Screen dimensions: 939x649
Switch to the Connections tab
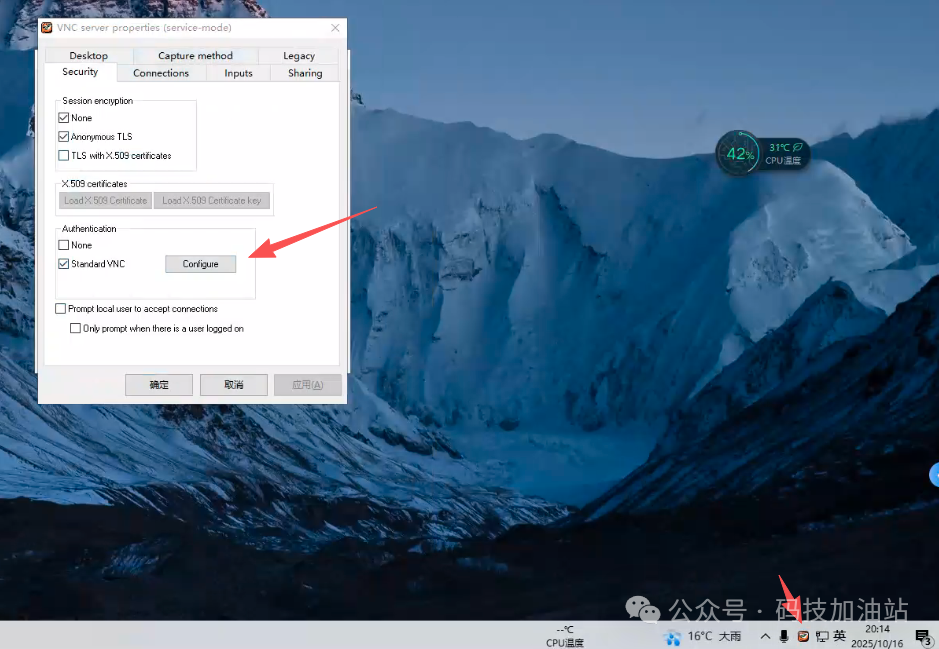pos(161,73)
